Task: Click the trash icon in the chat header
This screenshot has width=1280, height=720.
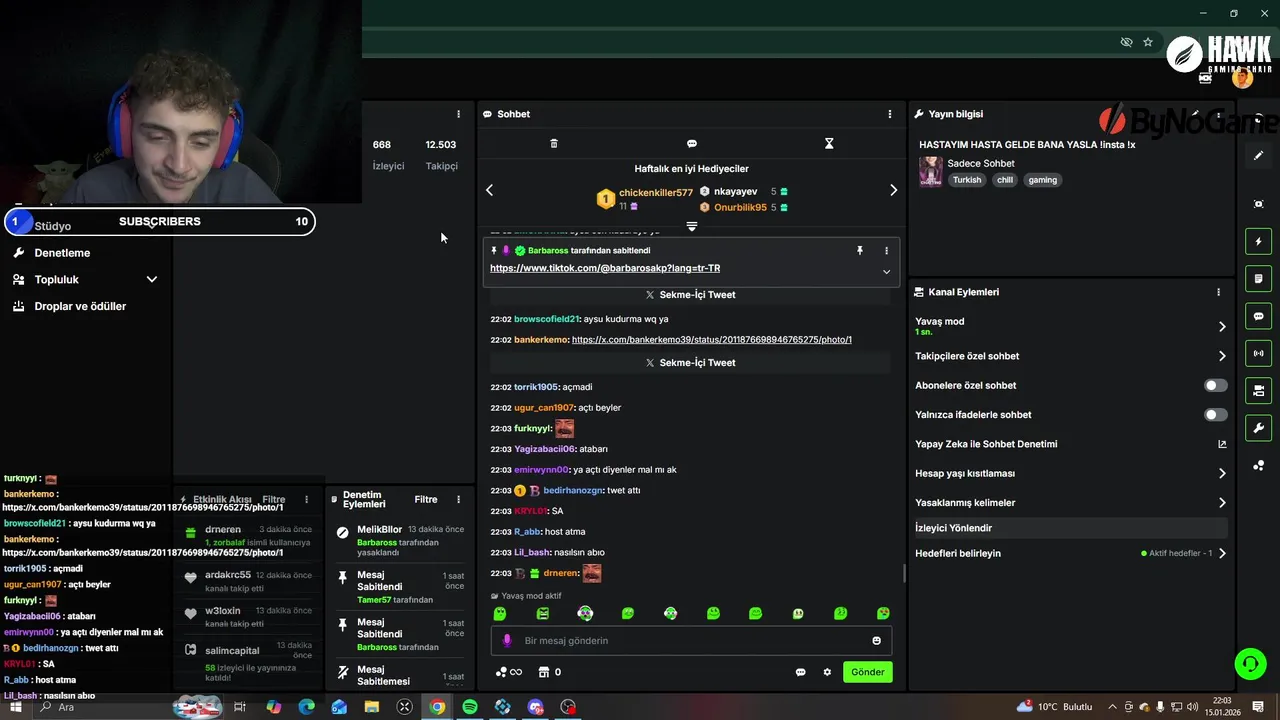Action: [x=554, y=144]
